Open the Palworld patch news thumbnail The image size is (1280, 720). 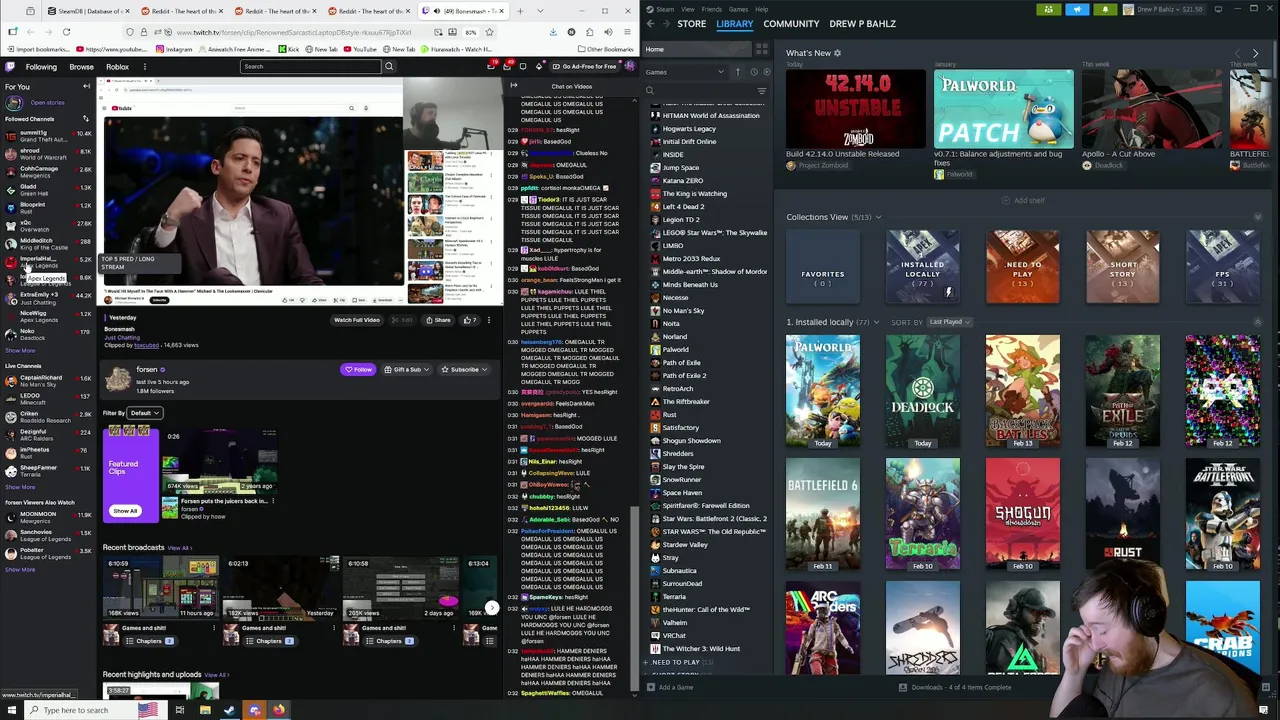[x=1003, y=109]
